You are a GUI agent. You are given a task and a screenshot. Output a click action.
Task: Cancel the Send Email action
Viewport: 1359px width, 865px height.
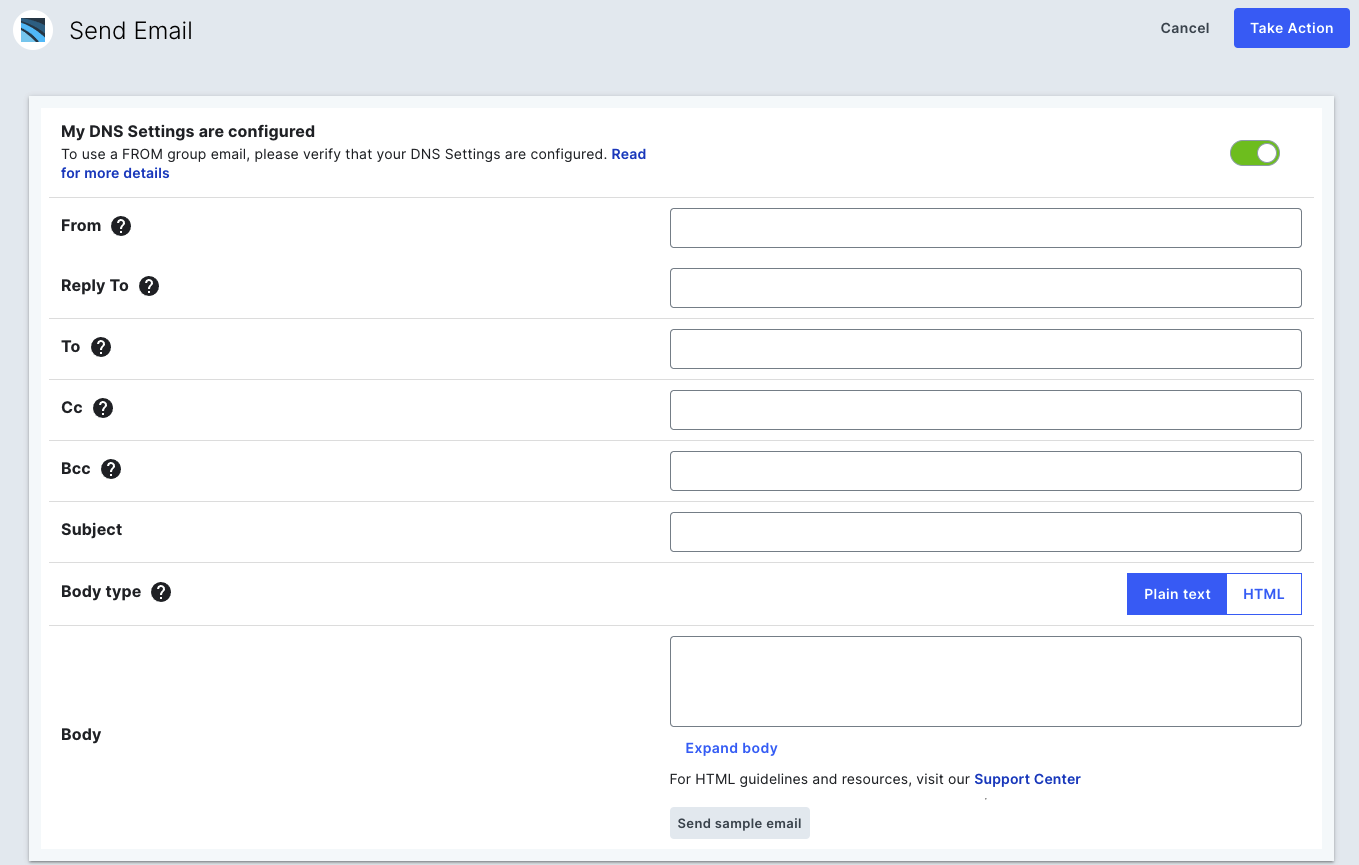tap(1184, 28)
